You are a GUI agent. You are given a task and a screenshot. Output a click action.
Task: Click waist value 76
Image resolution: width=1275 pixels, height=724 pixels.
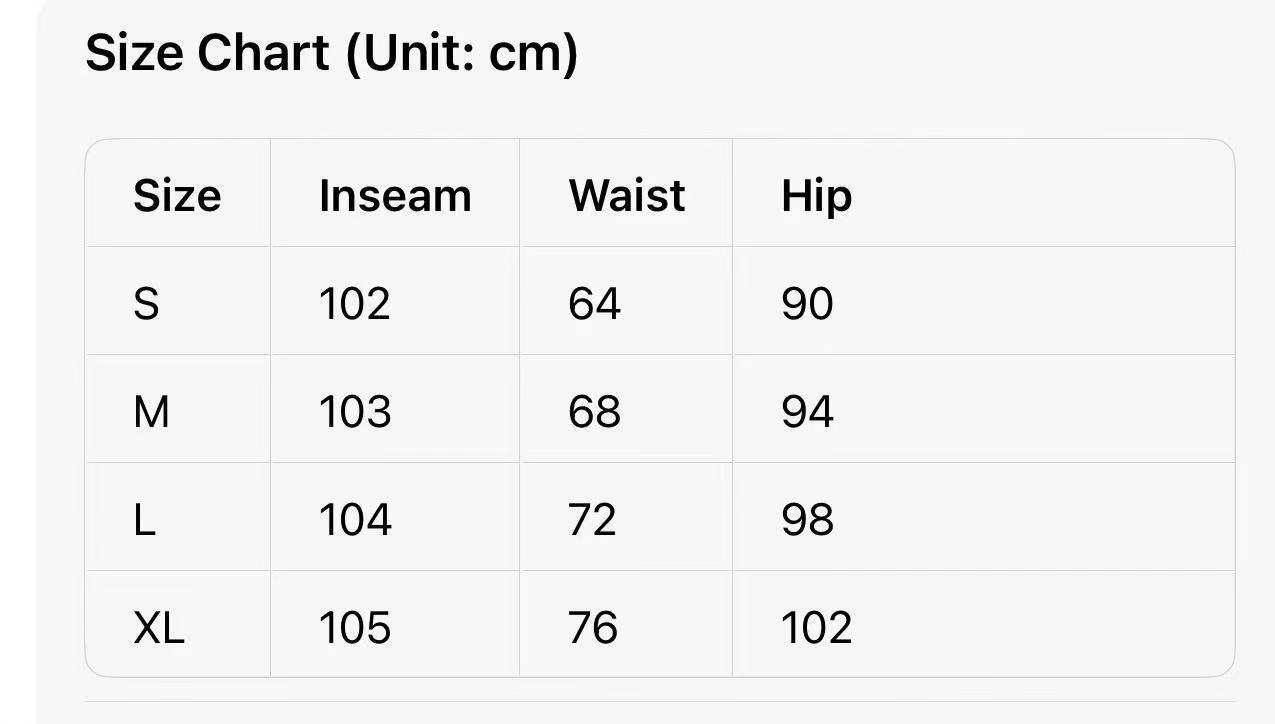(x=593, y=627)
